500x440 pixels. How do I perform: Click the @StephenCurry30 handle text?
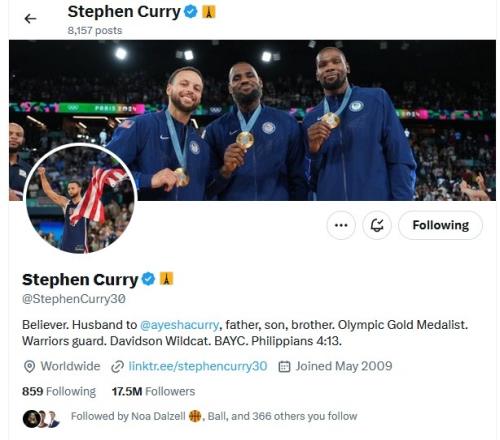point(74,299)
